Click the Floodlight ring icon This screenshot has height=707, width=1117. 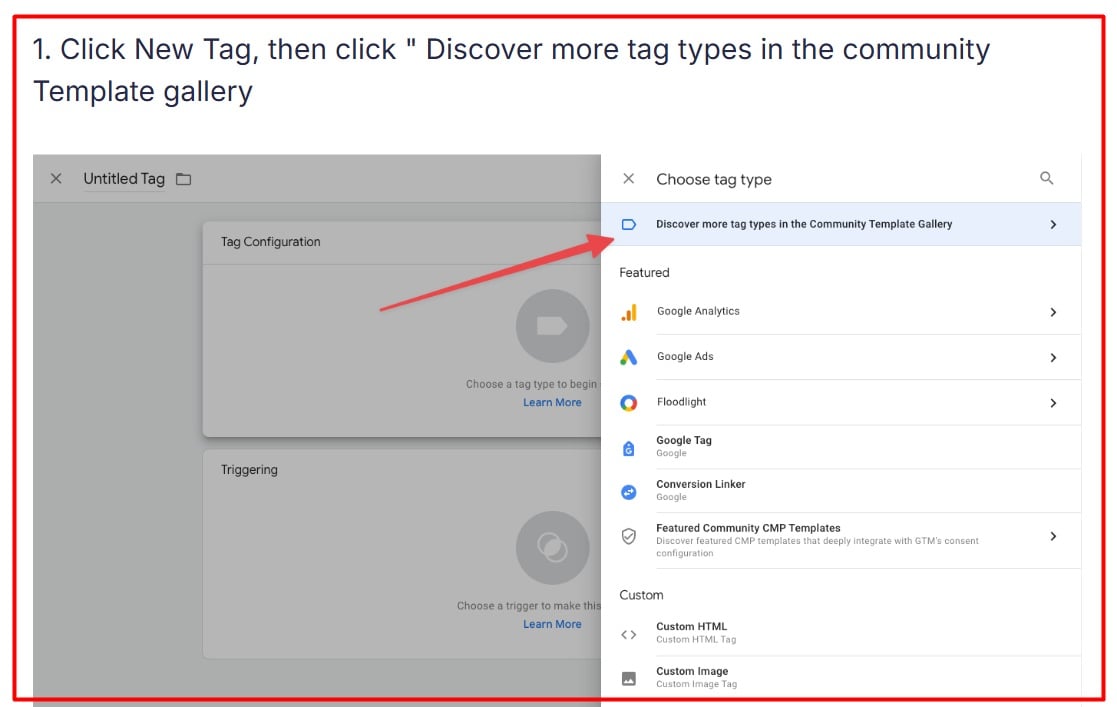[628, 403]
